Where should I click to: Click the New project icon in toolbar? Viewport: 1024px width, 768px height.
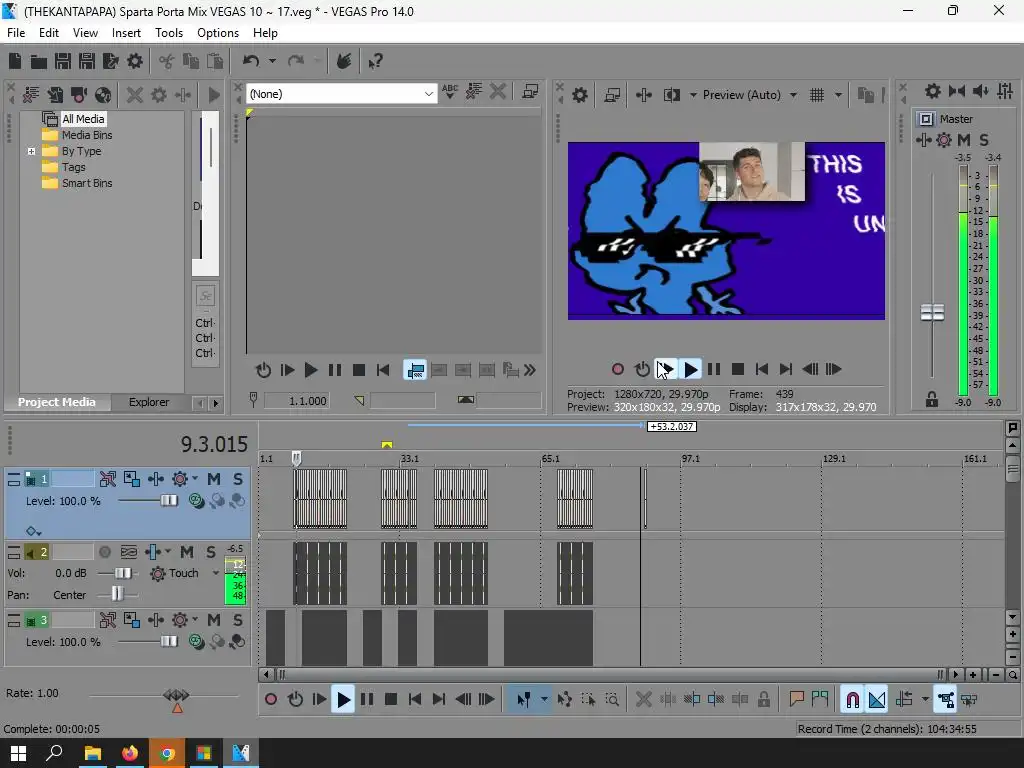[14, 61]
